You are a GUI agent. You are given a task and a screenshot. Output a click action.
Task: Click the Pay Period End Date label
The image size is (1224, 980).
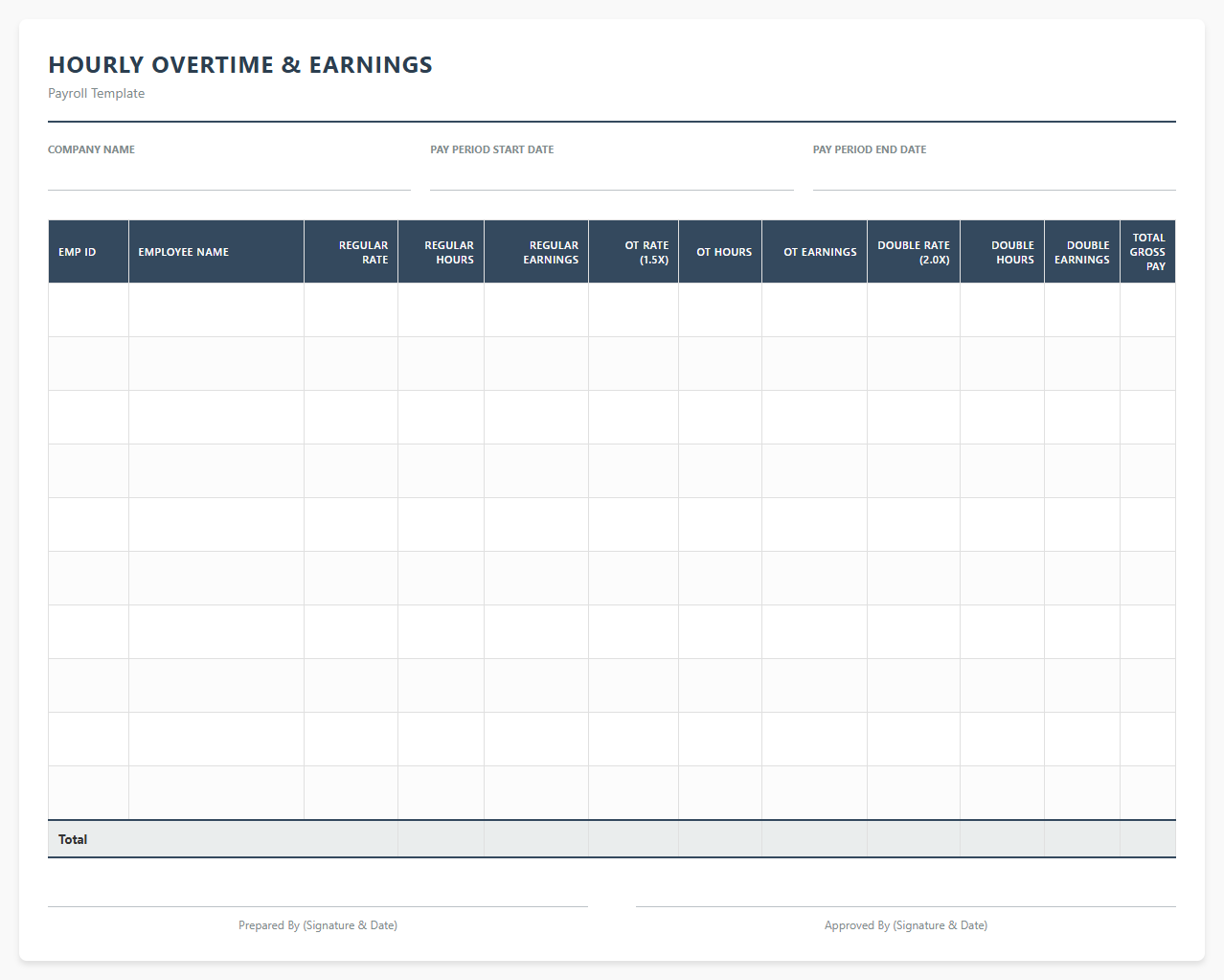(x=870, y=149)
